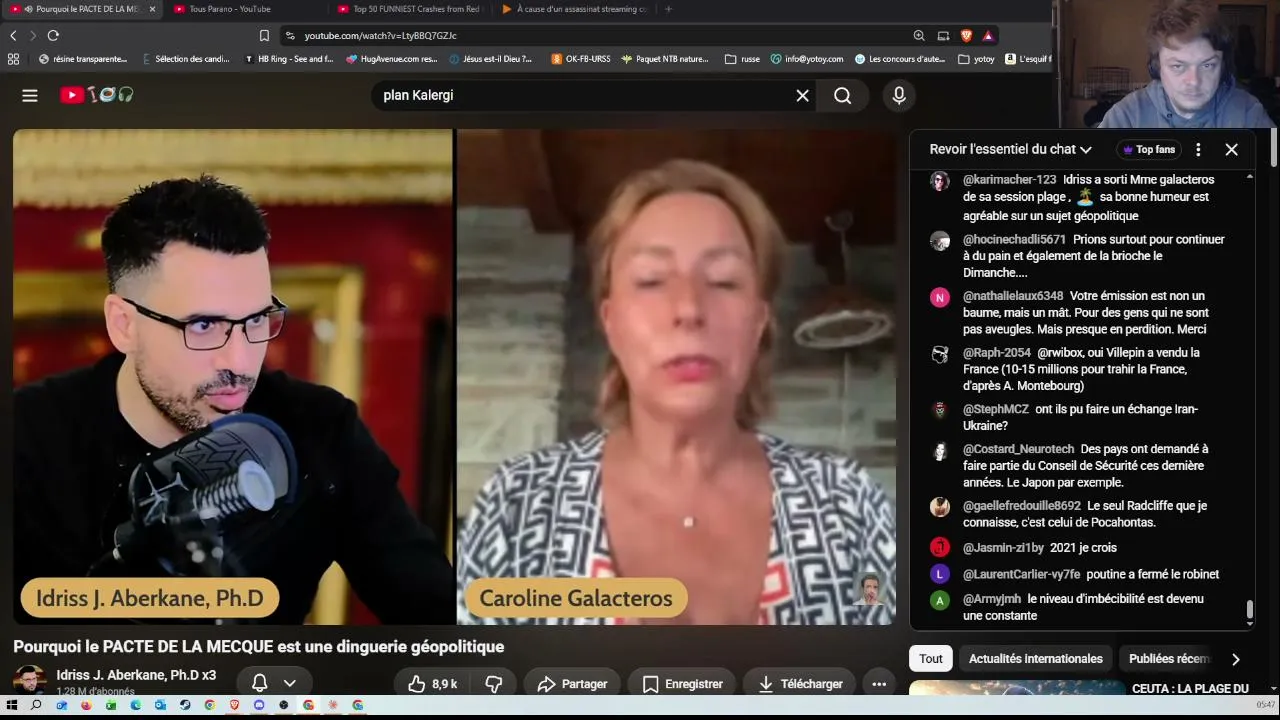Image resolution: width=1280 pixels, height=720 pixels.
Task: Click the @karimacher-123 chat username
Action: pos(1009,180)
